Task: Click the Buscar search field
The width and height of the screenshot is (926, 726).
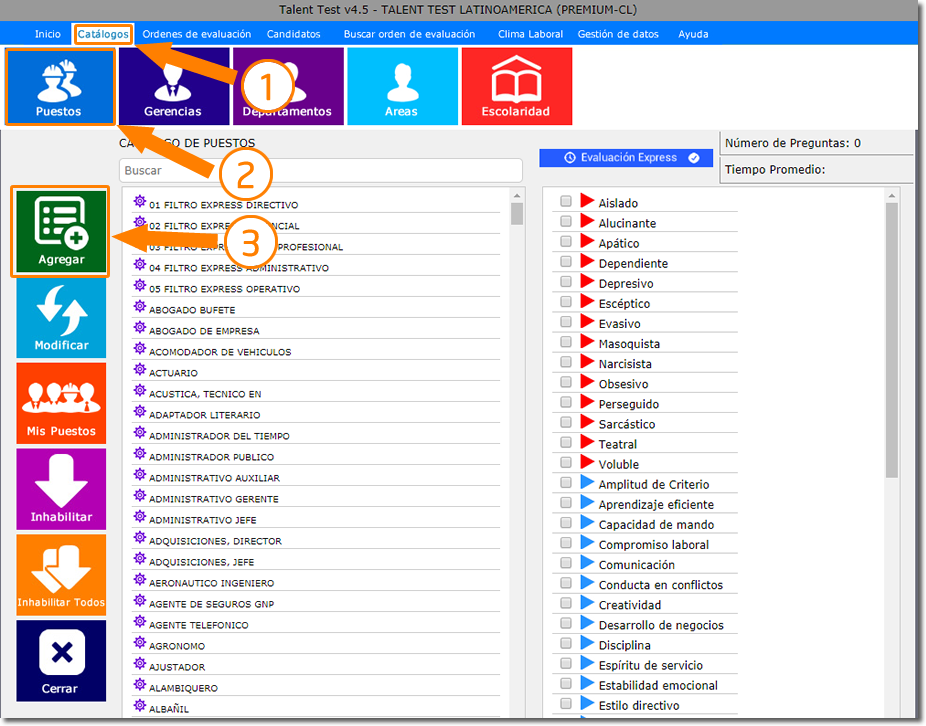Action: click(x=321, y=171)
